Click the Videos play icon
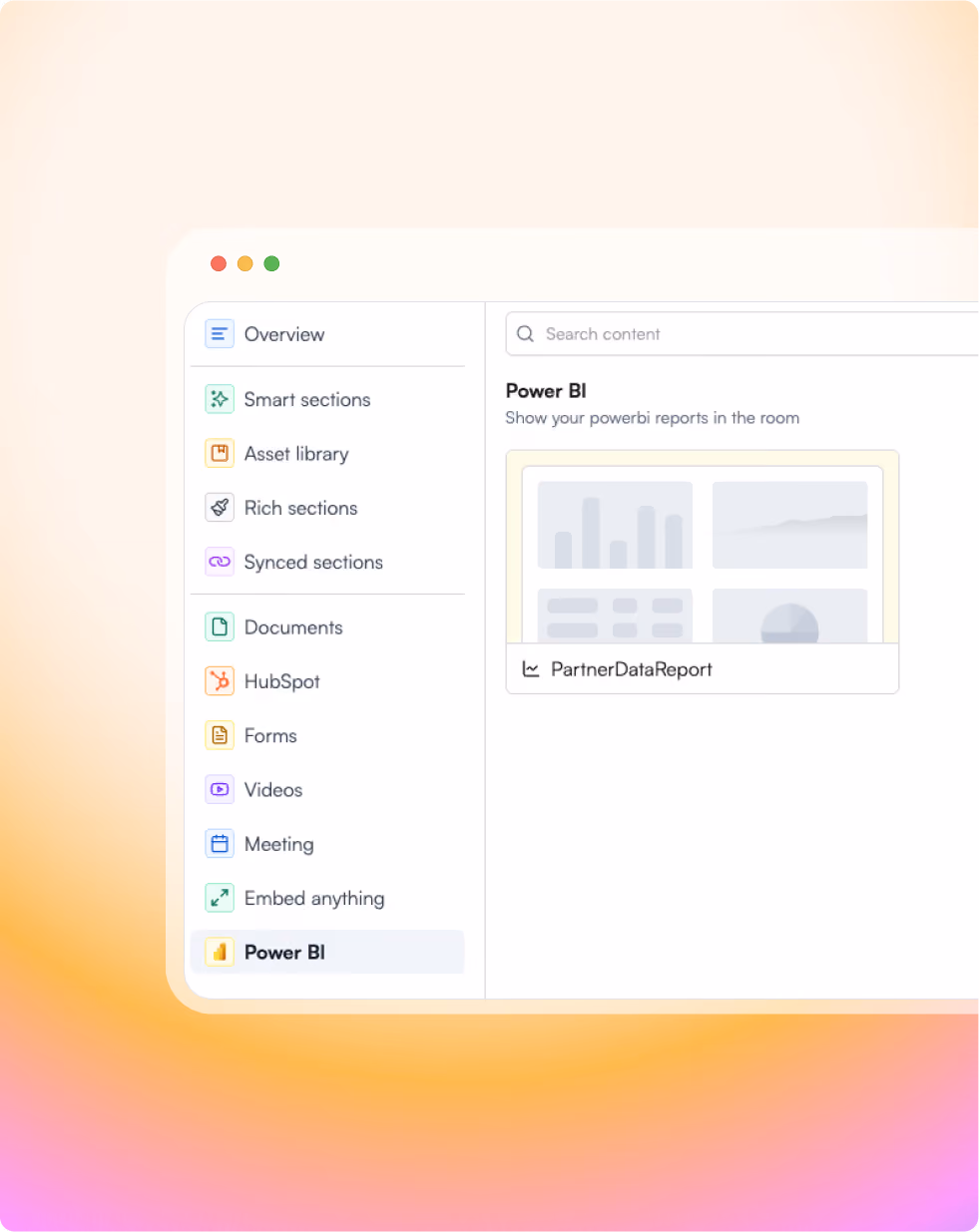This screenshot has width=979, height=1232. pyautogui.click(x=220, y=789)
